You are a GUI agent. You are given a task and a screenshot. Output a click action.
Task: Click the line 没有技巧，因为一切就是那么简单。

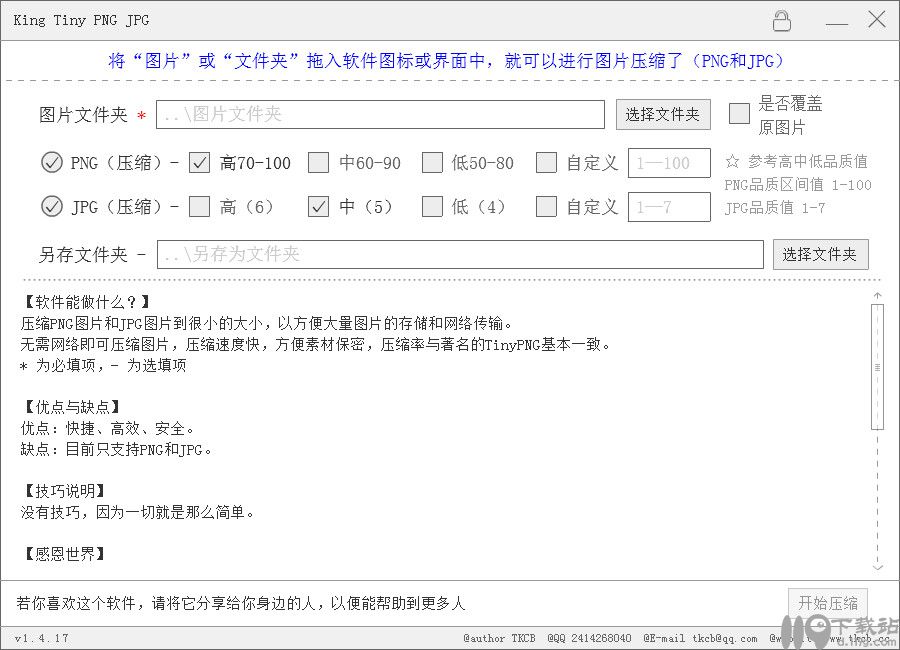pyautogui.click(x=138, y=512)
